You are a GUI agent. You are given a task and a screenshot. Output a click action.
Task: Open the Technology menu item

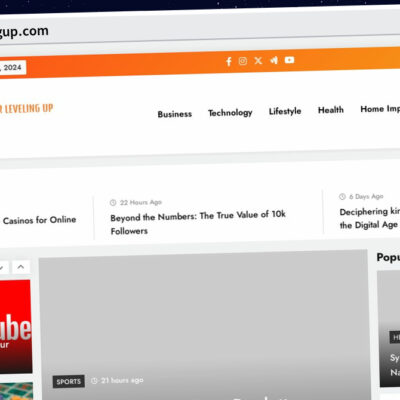point(230,113)
